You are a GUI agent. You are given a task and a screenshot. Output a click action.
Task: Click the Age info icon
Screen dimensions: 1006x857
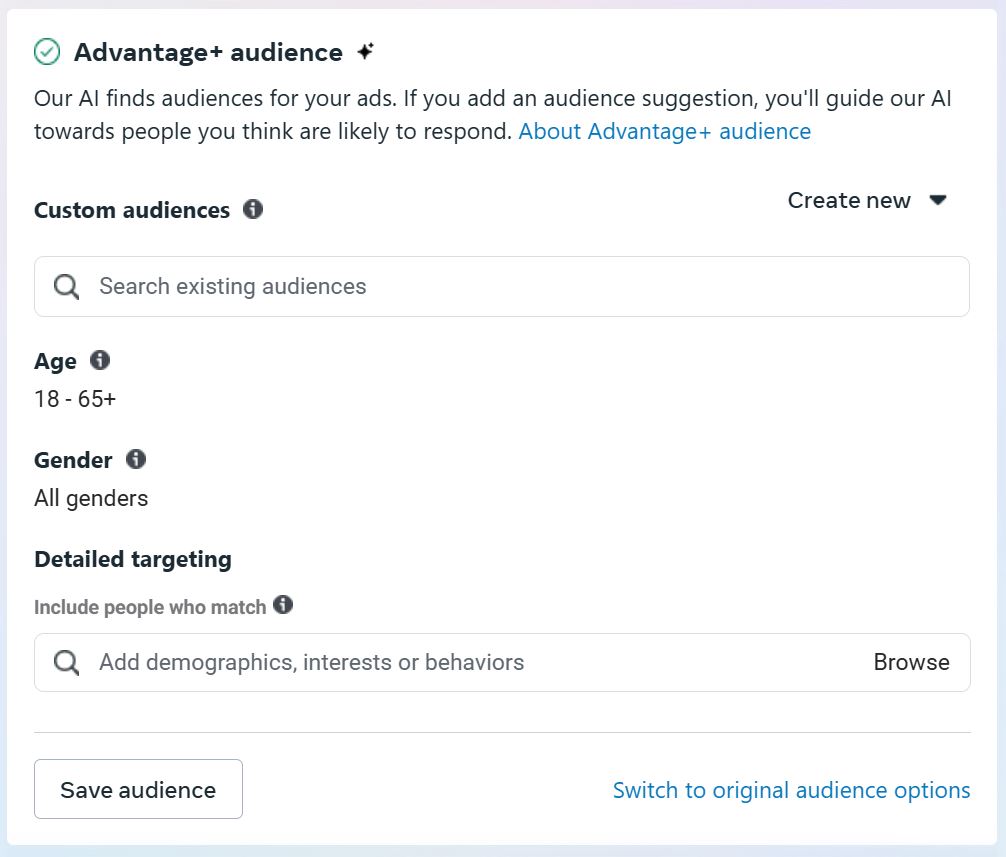pyautogui.click(x=99, y=361)
